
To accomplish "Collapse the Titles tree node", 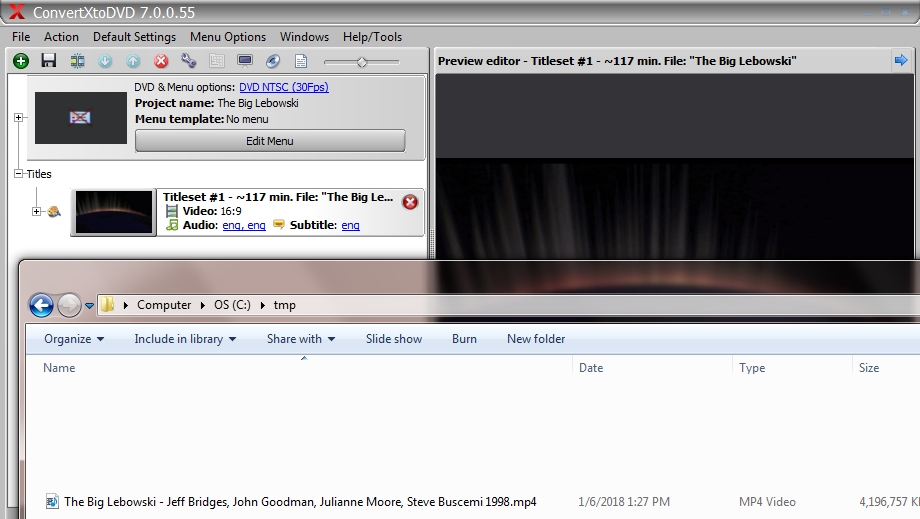I will point(19,174).
